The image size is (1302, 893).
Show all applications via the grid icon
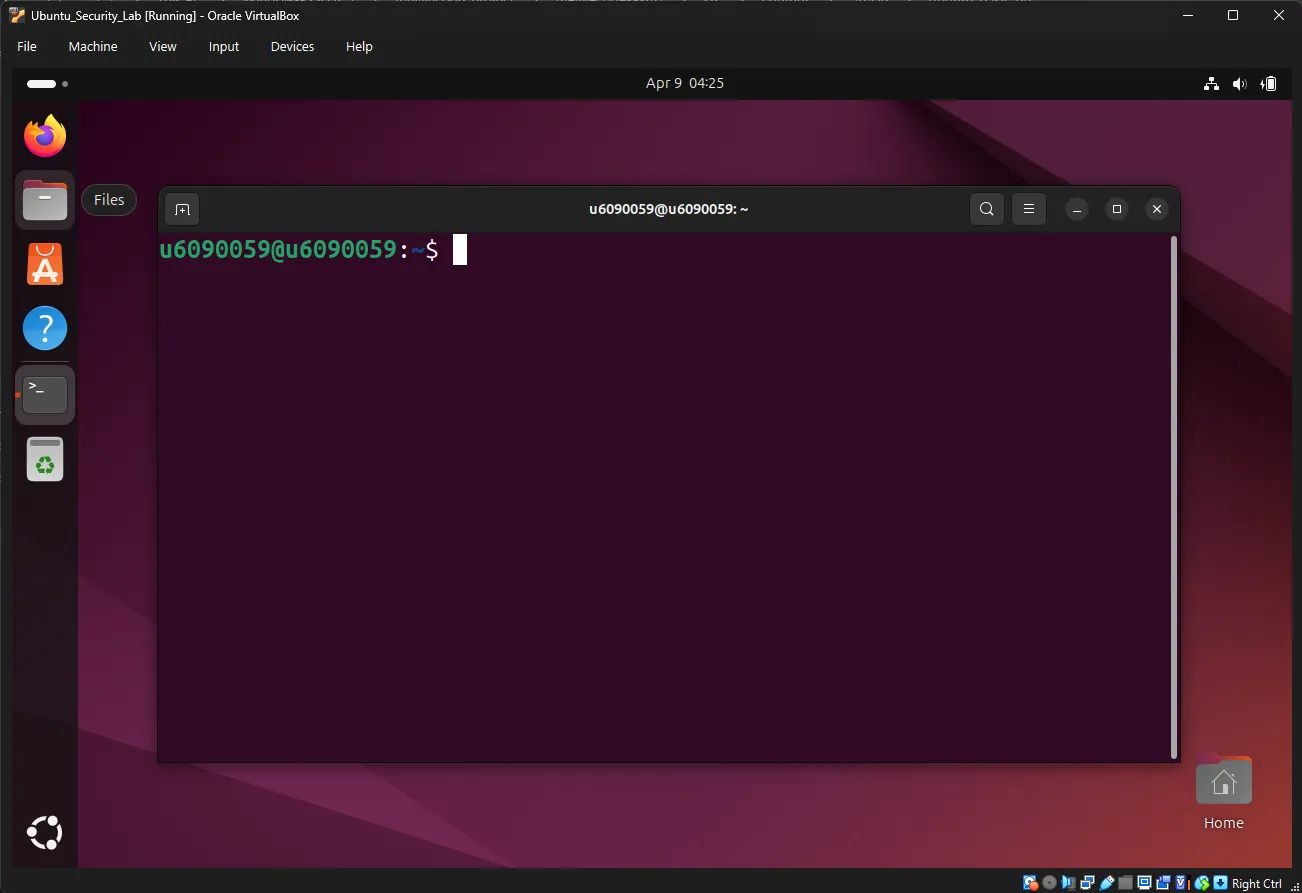[44, 831]
